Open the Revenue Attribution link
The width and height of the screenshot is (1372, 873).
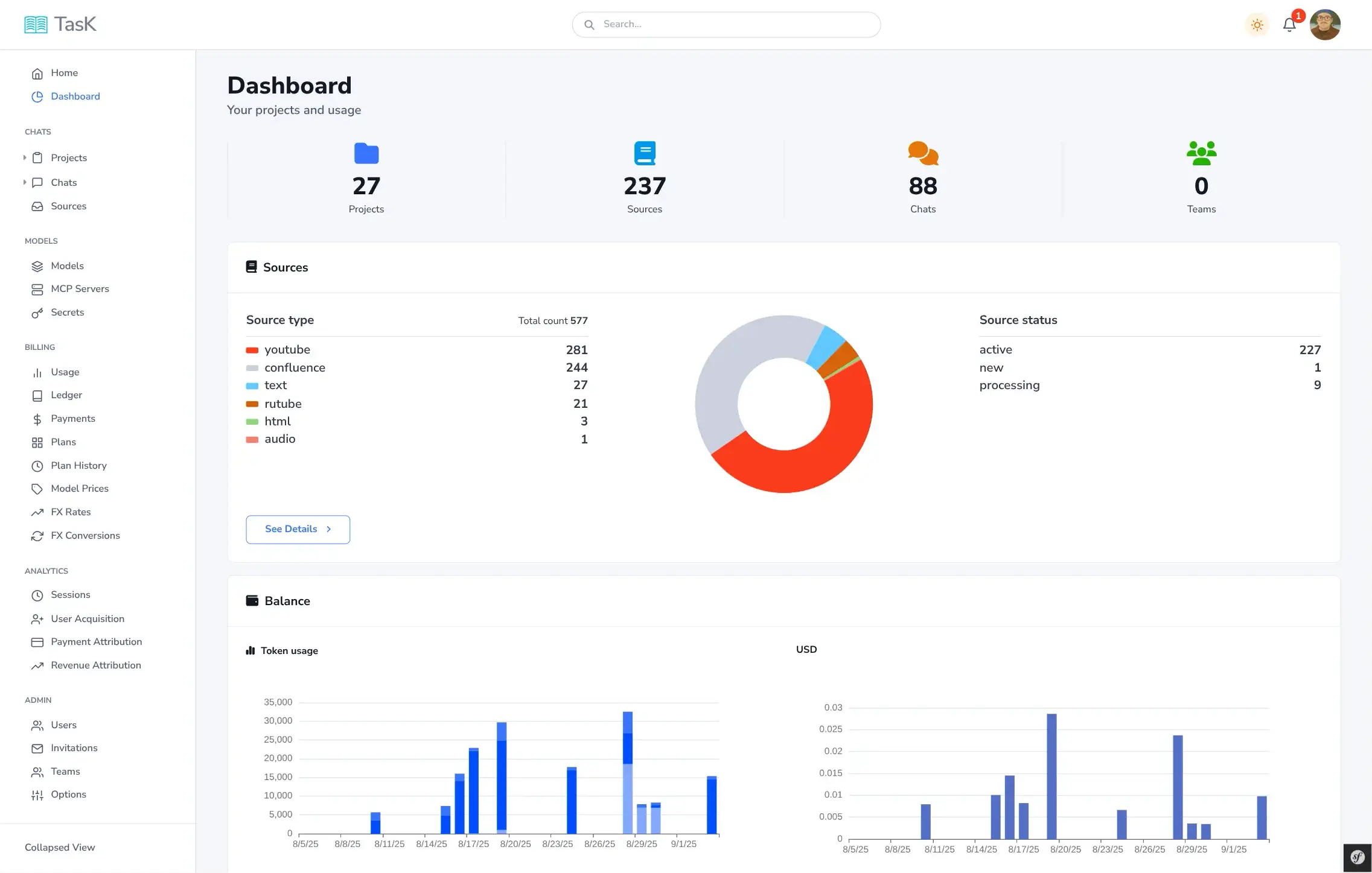pos(95,665)
